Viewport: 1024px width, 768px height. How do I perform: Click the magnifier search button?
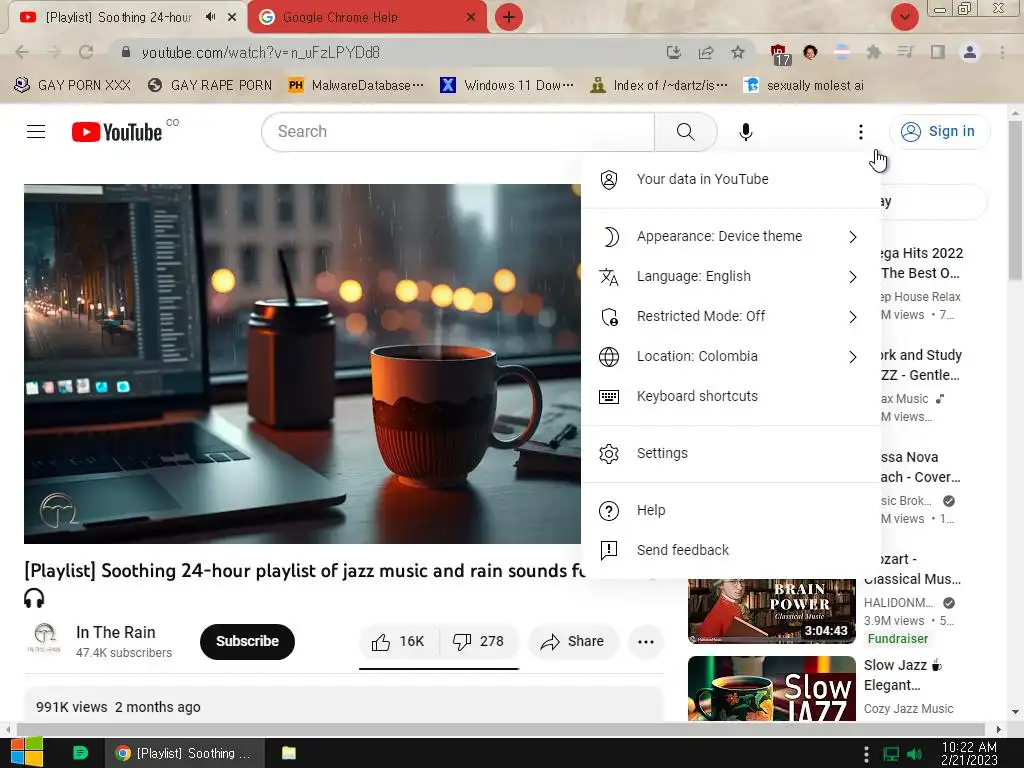(x=686, y=132)
